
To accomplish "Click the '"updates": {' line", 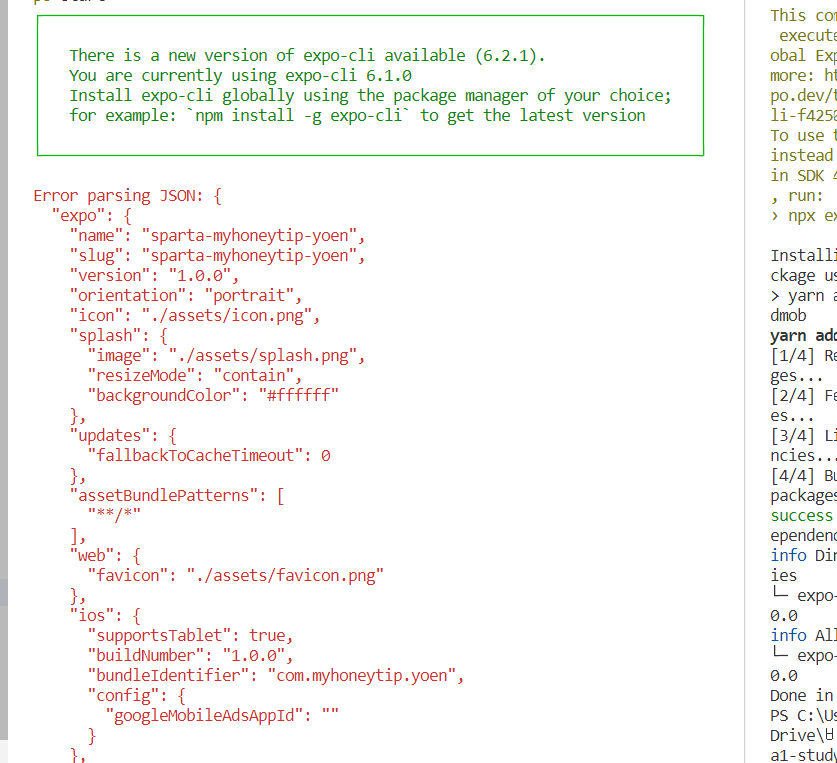I will click(x=123, y=436).
